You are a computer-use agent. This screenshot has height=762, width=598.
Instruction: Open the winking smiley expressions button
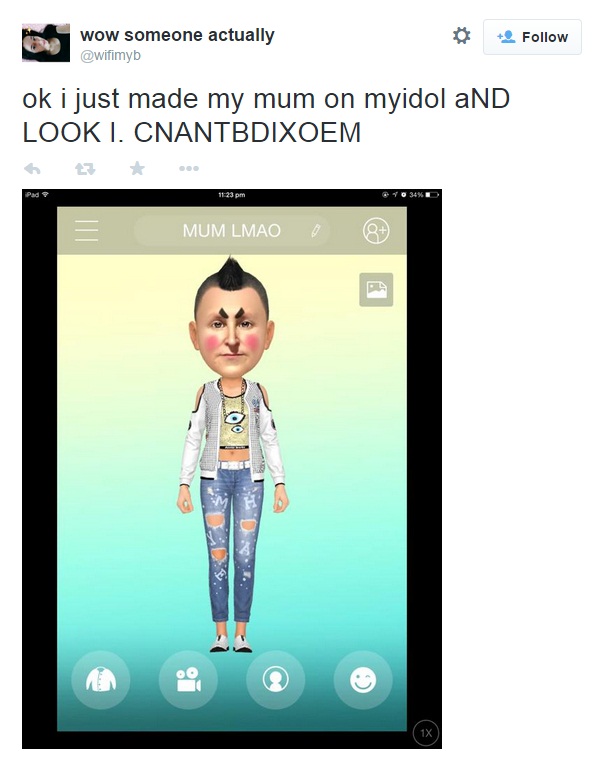point(363,679)
